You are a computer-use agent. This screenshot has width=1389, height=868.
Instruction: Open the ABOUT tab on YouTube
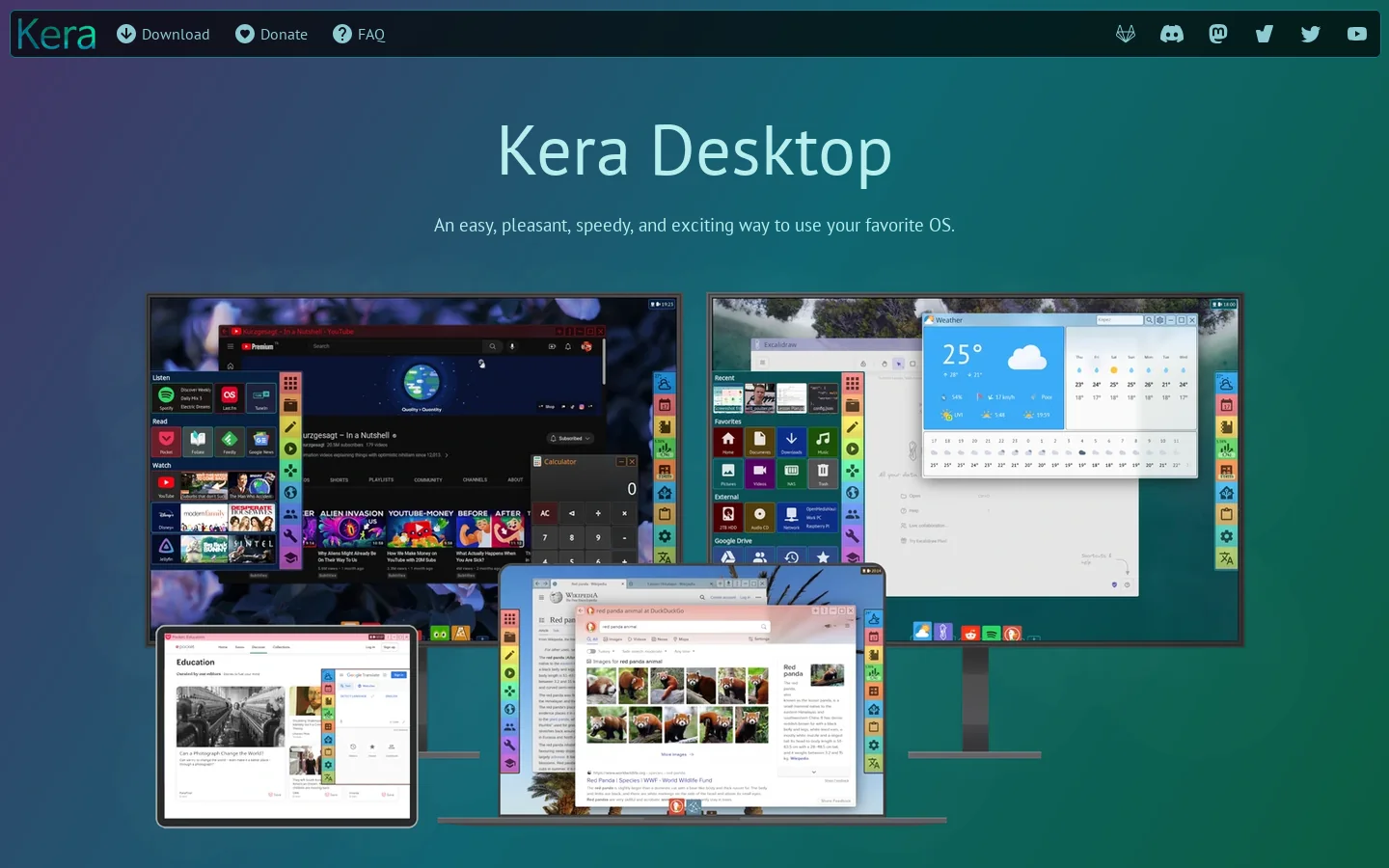[x=516, y=479]
